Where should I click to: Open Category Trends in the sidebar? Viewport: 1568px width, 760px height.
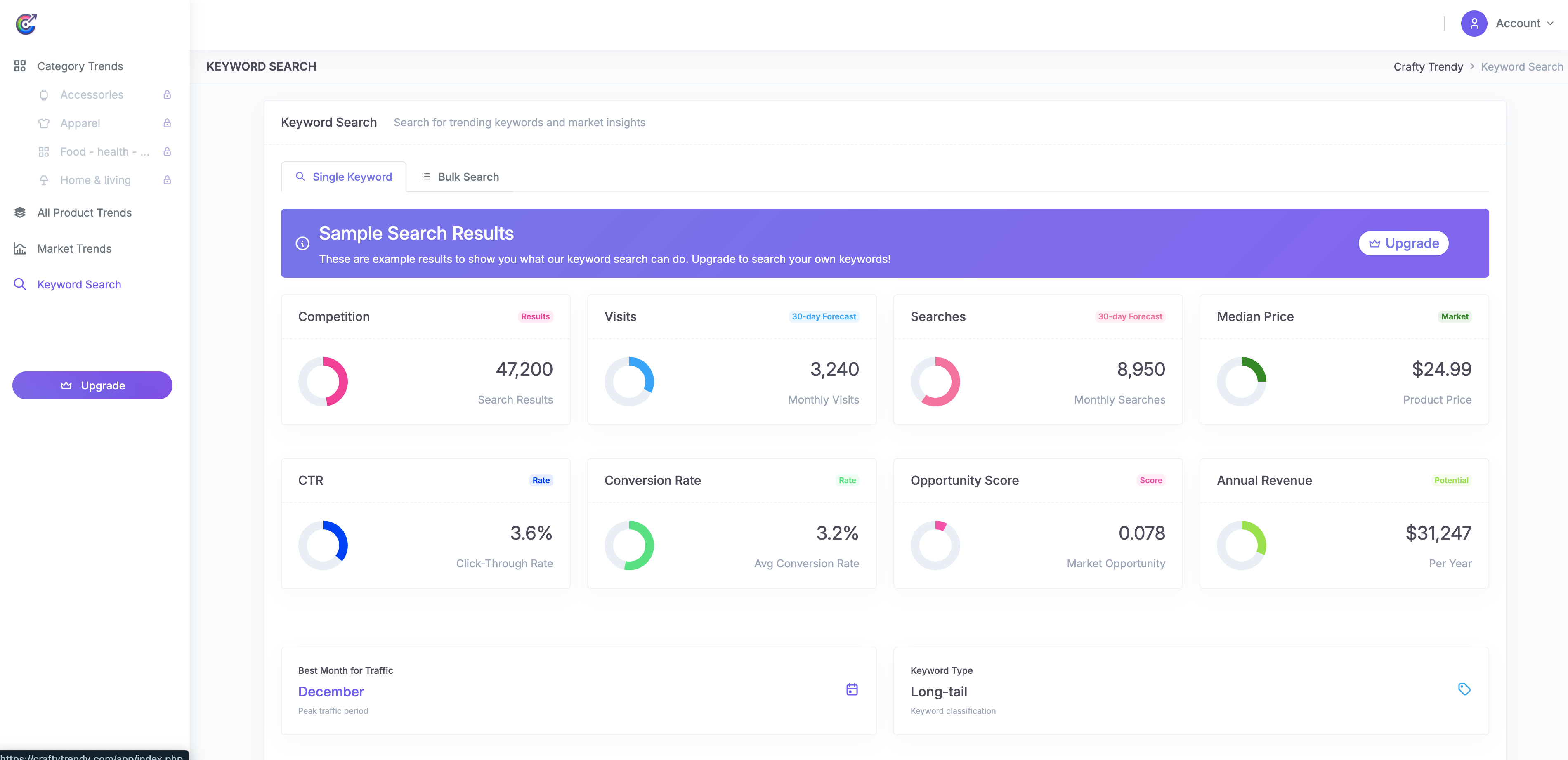80,66
